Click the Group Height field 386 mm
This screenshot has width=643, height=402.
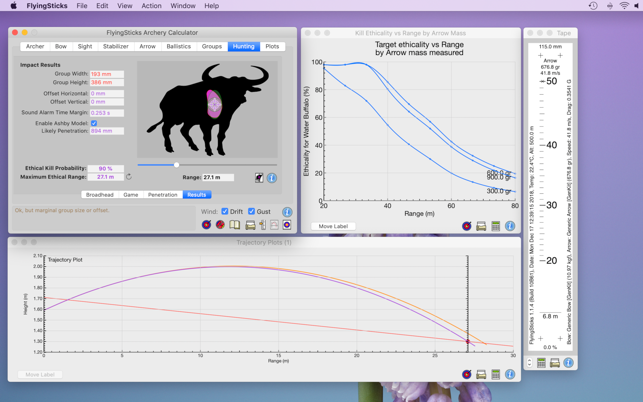[107, 82]
